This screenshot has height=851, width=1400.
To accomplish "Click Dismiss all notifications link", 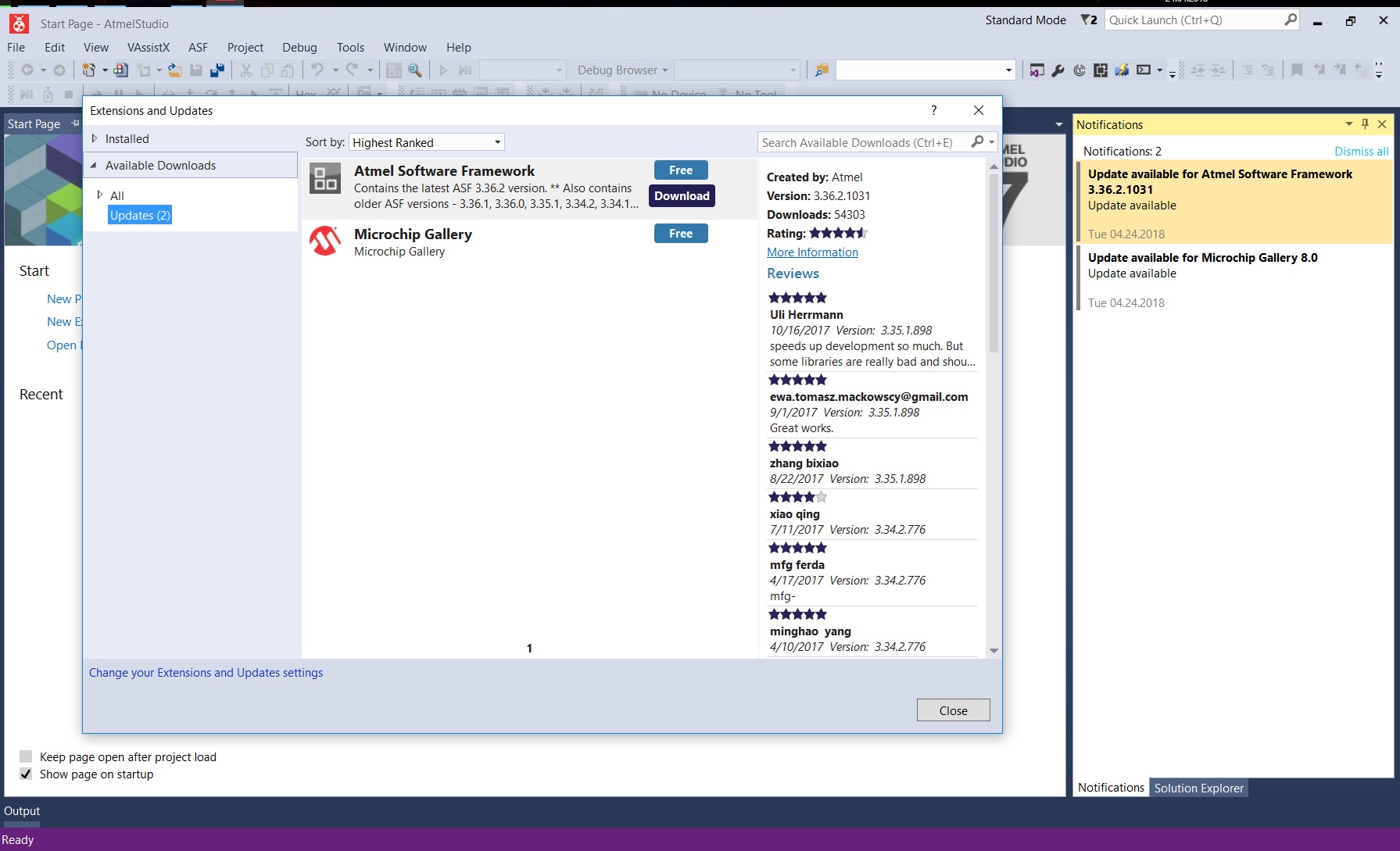I will point(1361,151).
